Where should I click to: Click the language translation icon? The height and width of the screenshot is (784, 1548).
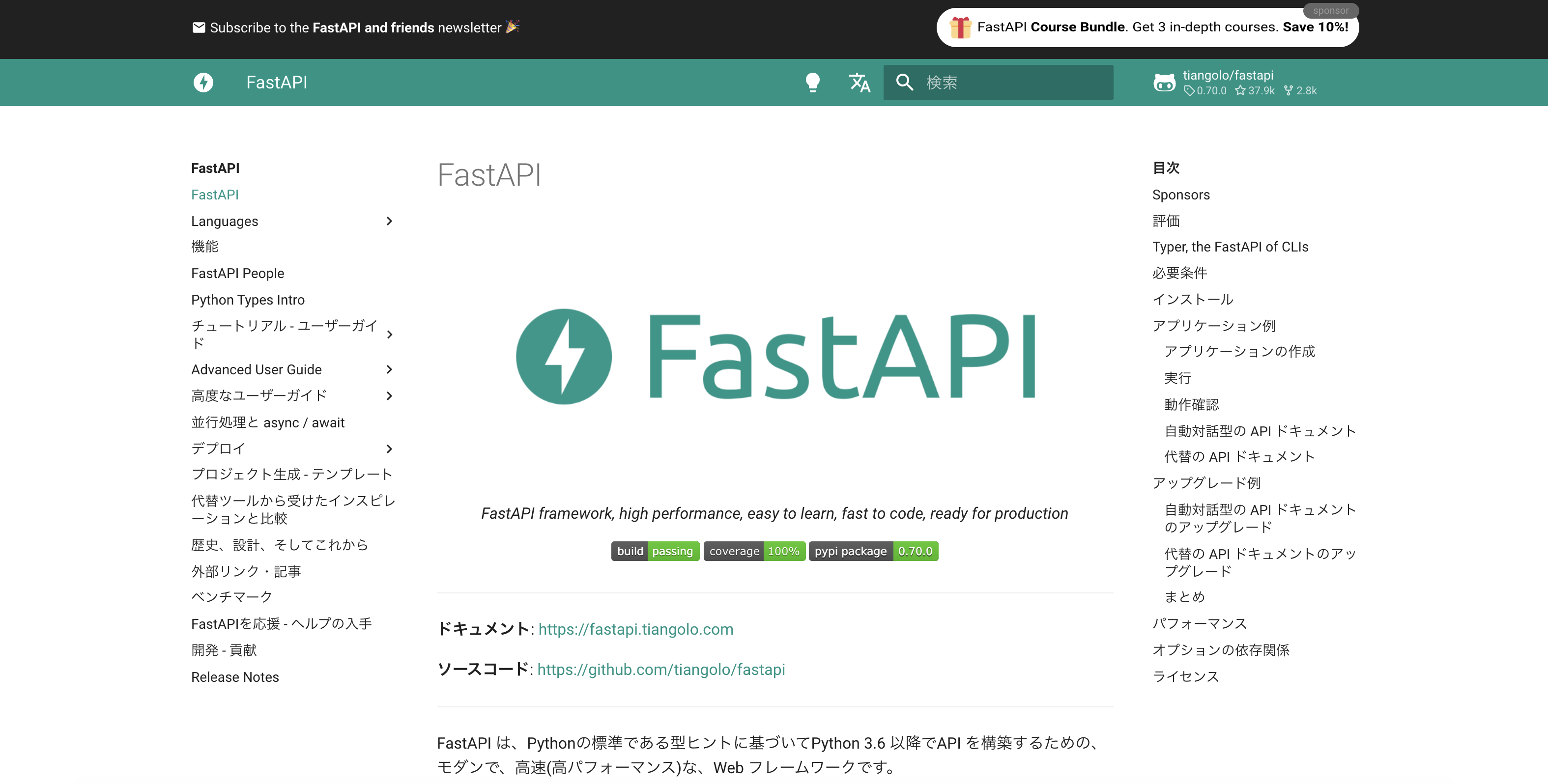(x=858, y=83)
